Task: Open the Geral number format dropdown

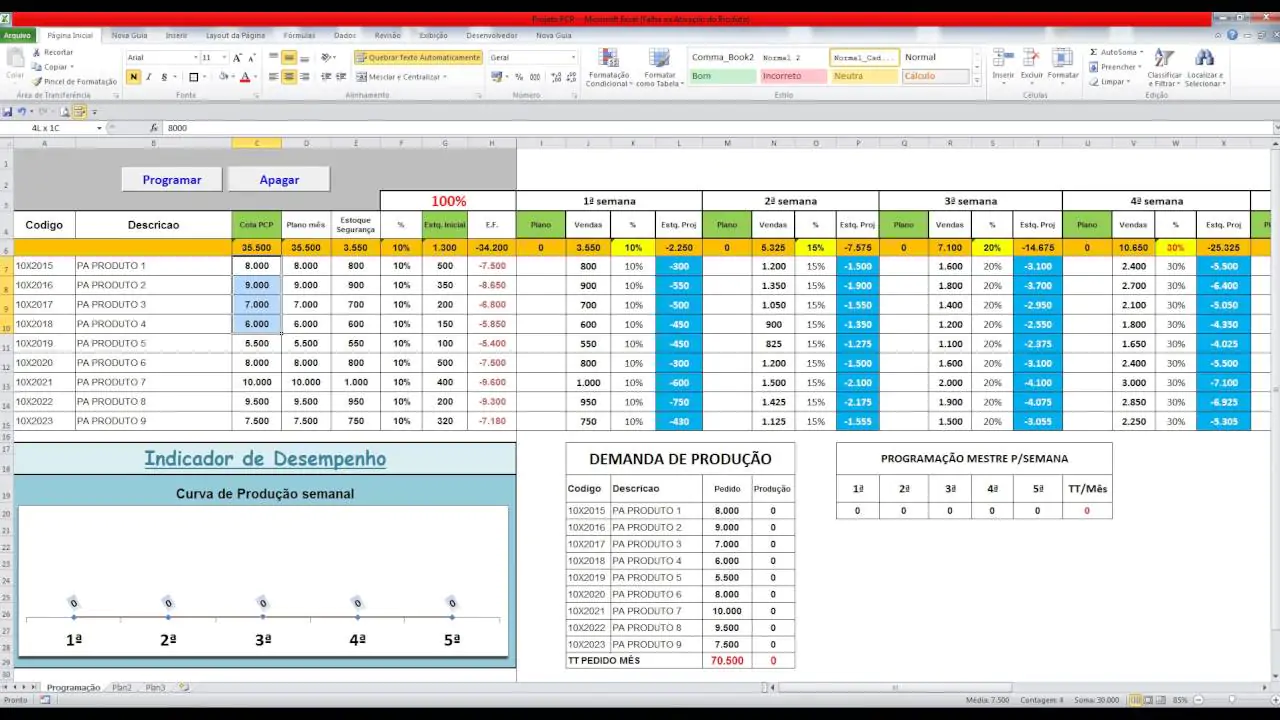Action: pos(573,58)
